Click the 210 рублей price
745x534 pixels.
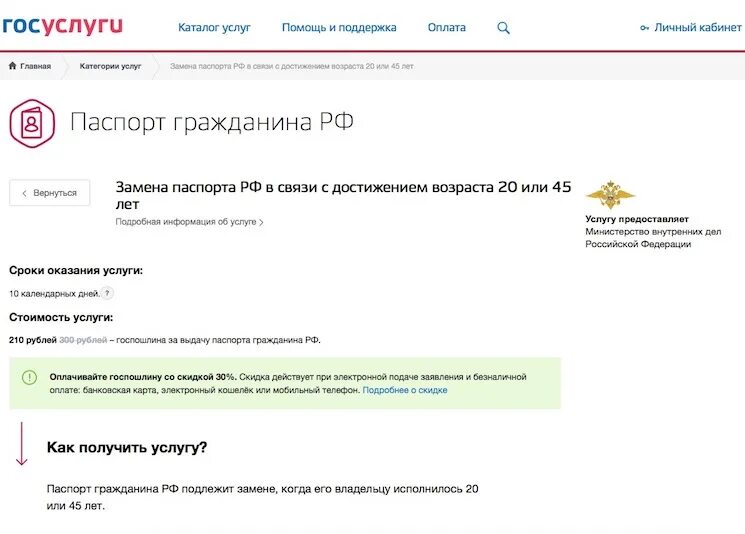(33, 340)
